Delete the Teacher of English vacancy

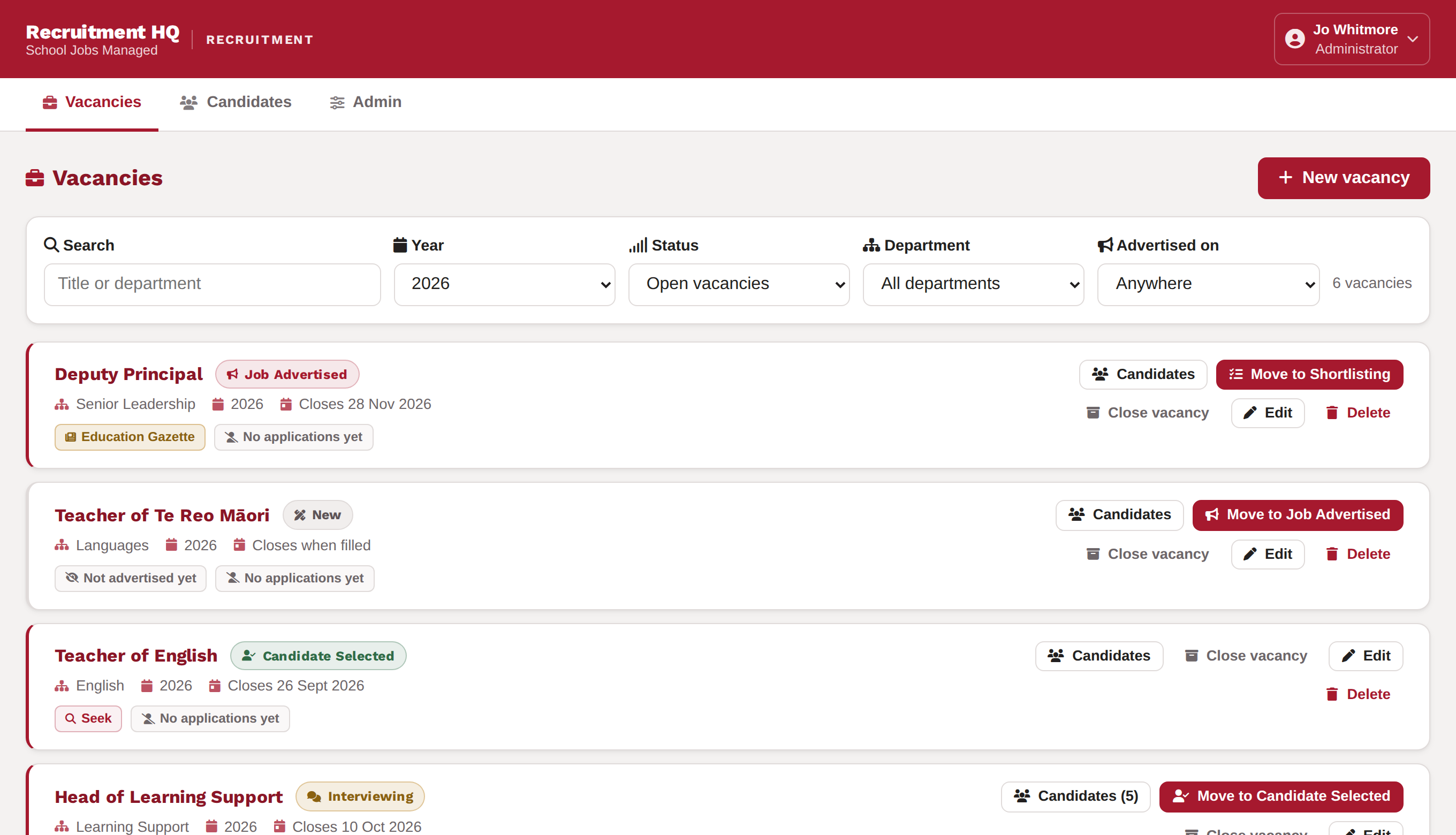pyautogui.click(x=1358, y=694)
